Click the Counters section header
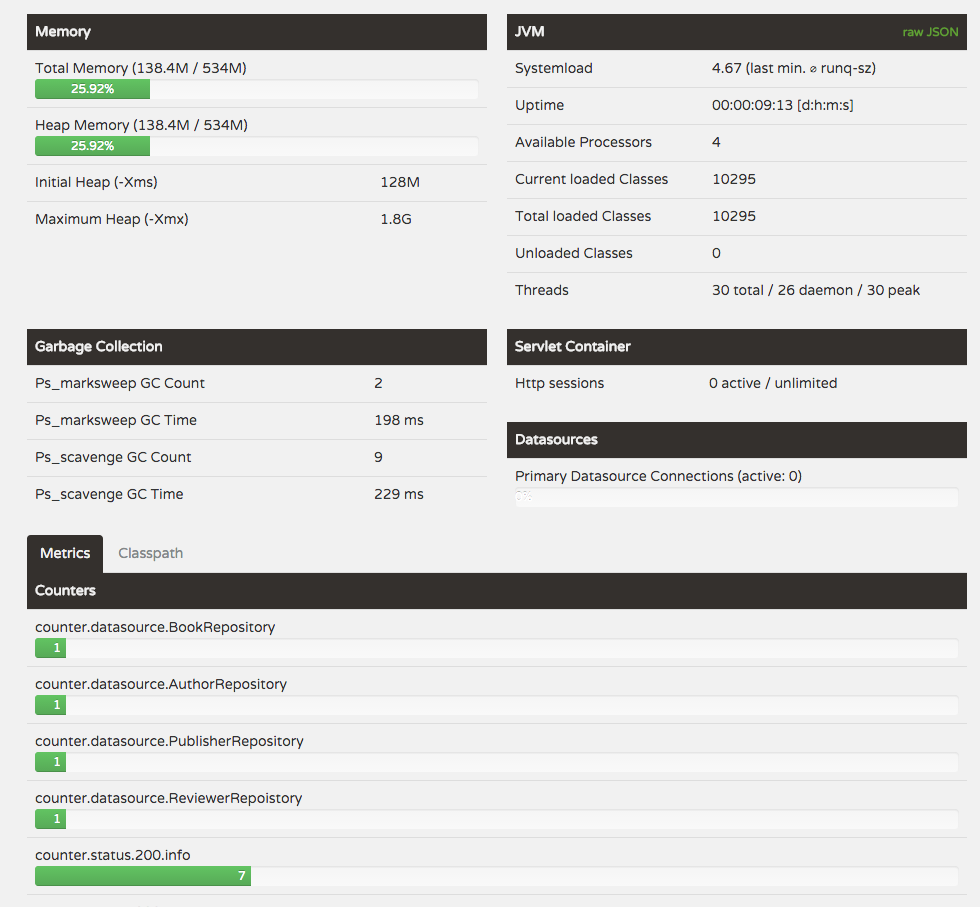The width and height of the screenshot is (980, 907). [x=496, y=591]
